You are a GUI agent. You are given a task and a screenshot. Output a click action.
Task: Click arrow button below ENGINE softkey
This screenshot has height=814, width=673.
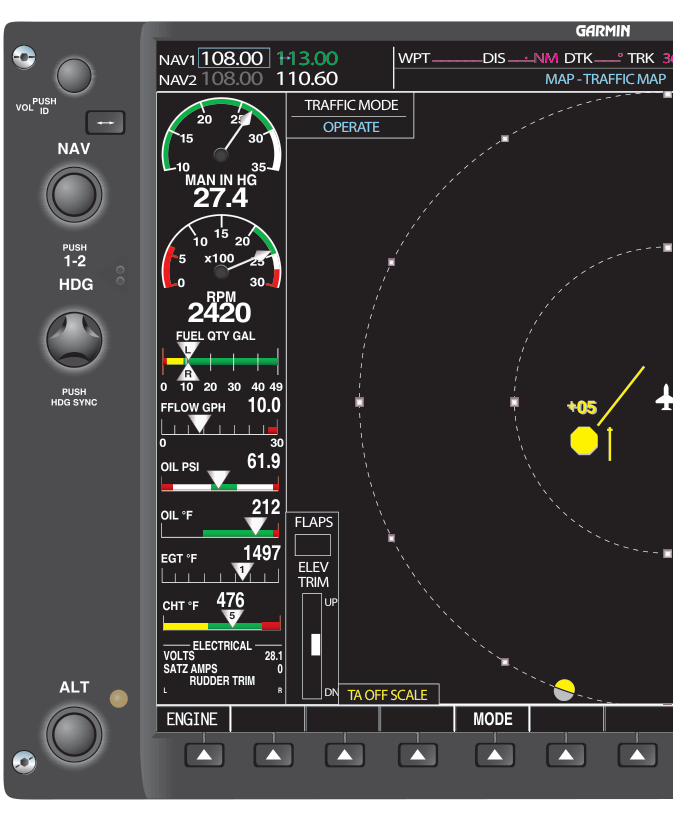205,755
